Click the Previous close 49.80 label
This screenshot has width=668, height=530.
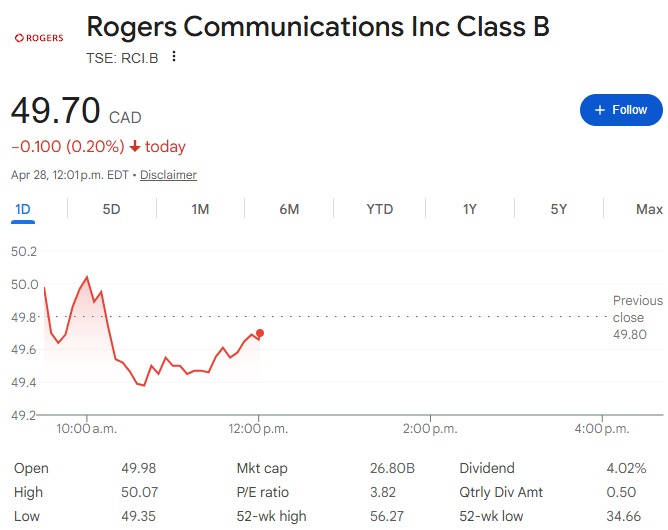click(637, 317)
